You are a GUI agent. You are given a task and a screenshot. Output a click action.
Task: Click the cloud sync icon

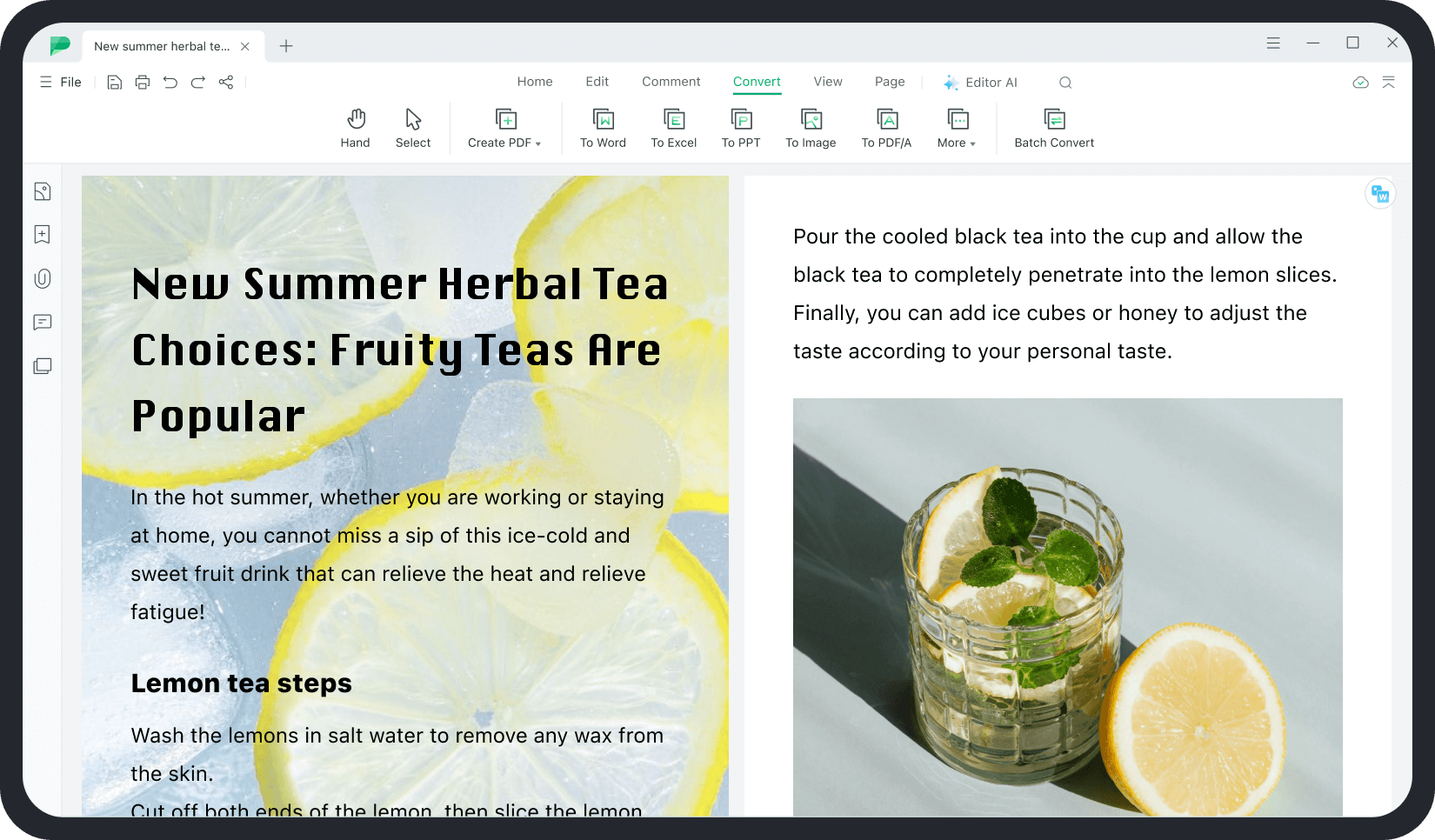[1361, 83]
